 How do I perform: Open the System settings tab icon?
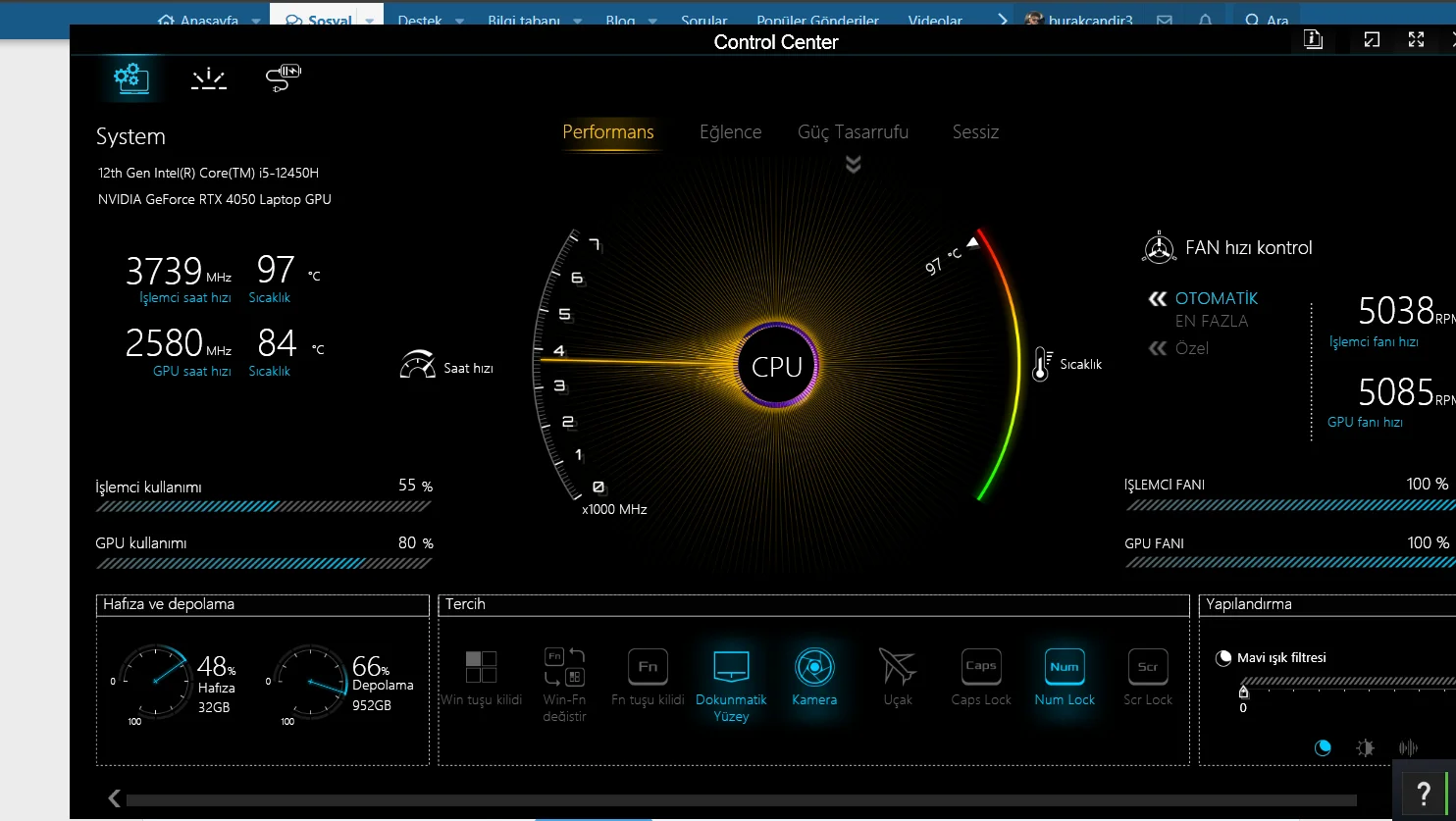(x=131, y=78)
